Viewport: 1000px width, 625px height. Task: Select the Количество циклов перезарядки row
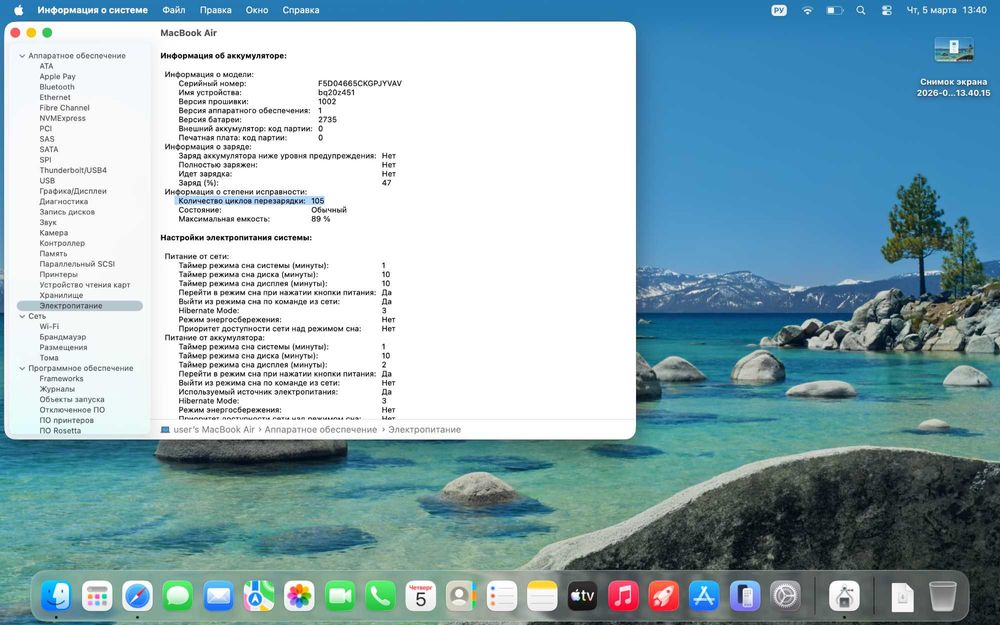click(x=251, y=201)
